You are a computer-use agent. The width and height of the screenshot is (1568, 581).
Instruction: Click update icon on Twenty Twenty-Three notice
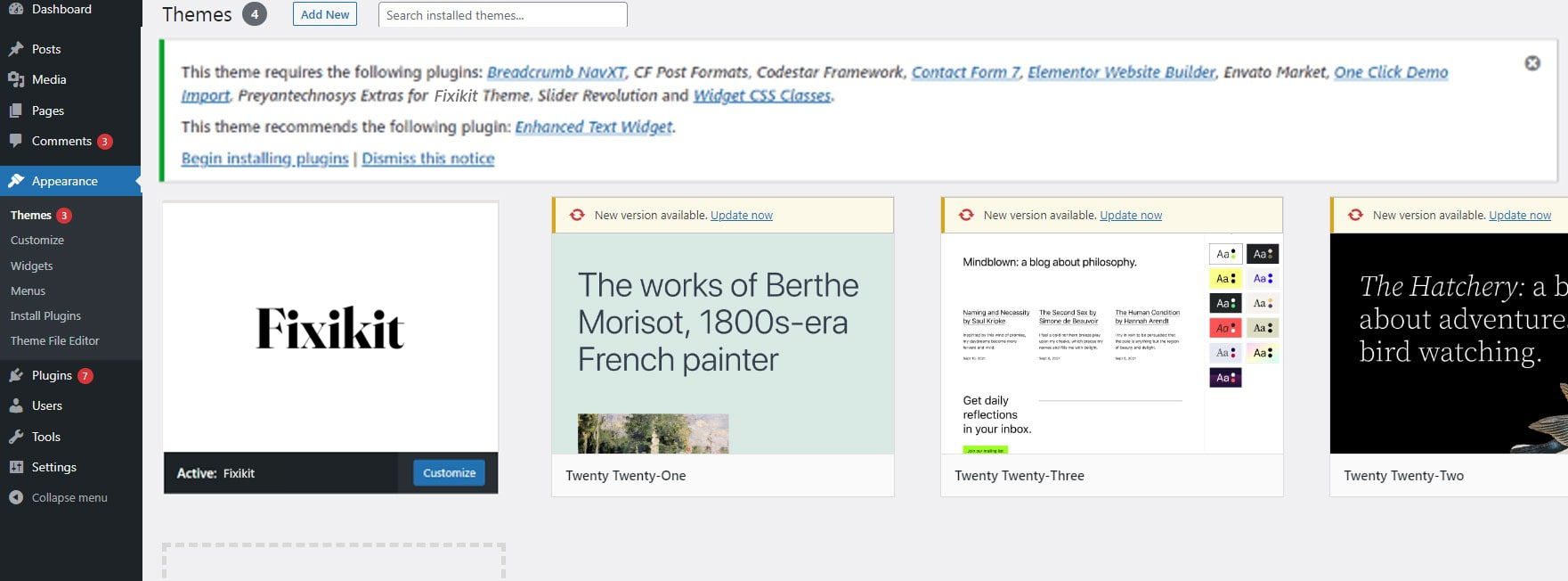point(966,215)
